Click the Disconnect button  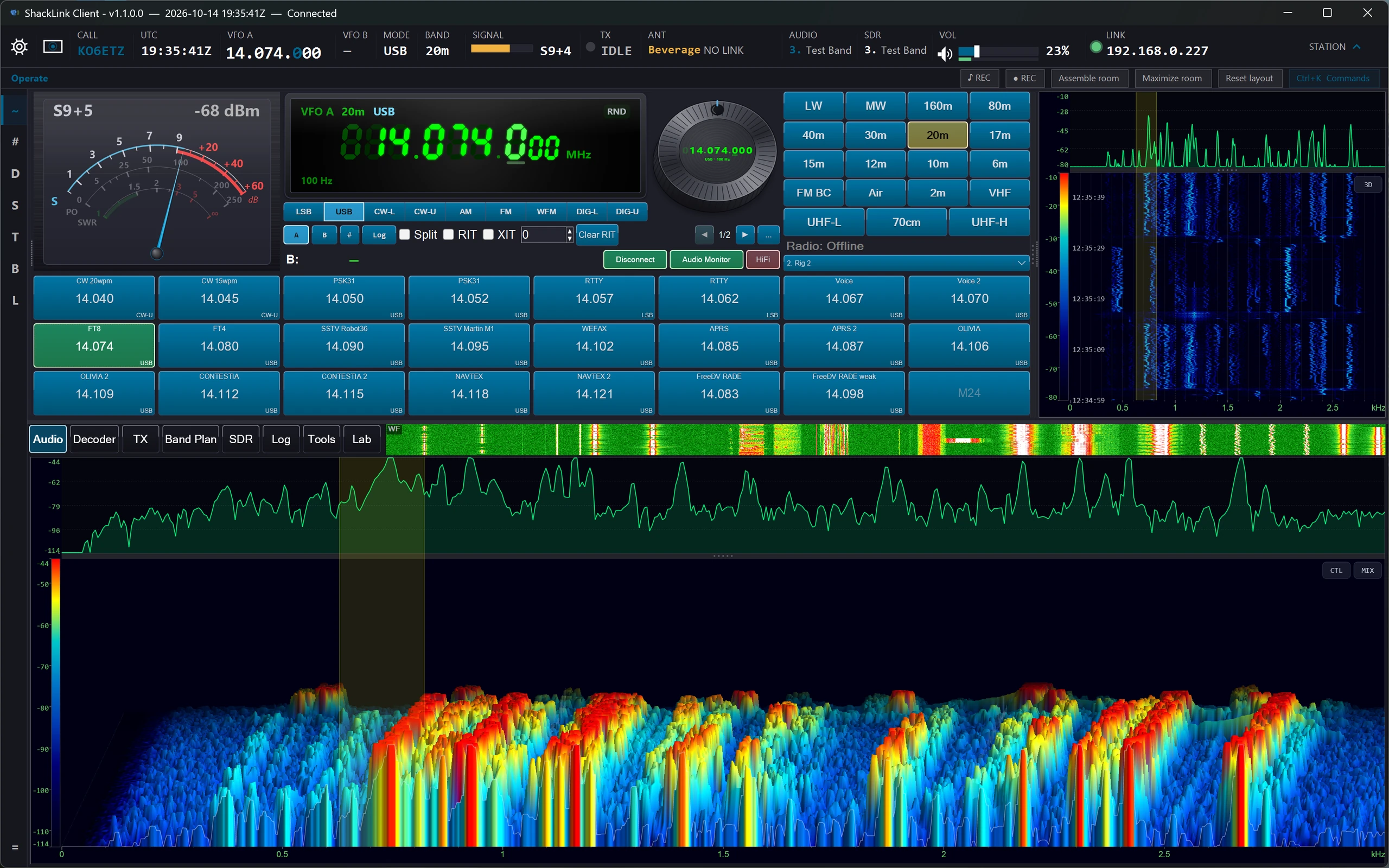click(635, 259)
